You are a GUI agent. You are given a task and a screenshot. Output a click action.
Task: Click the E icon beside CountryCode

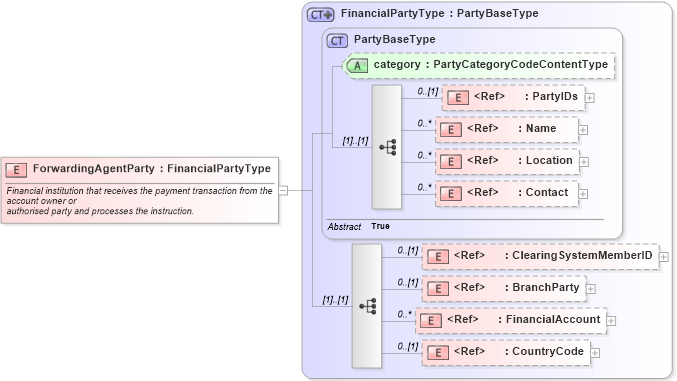[438, 353]
